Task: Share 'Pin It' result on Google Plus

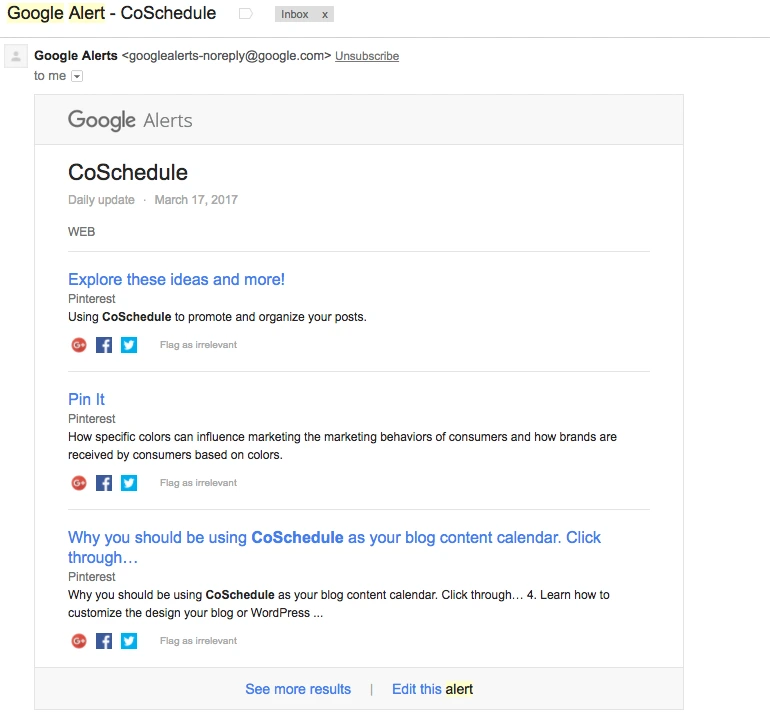Action: (79, 483)
